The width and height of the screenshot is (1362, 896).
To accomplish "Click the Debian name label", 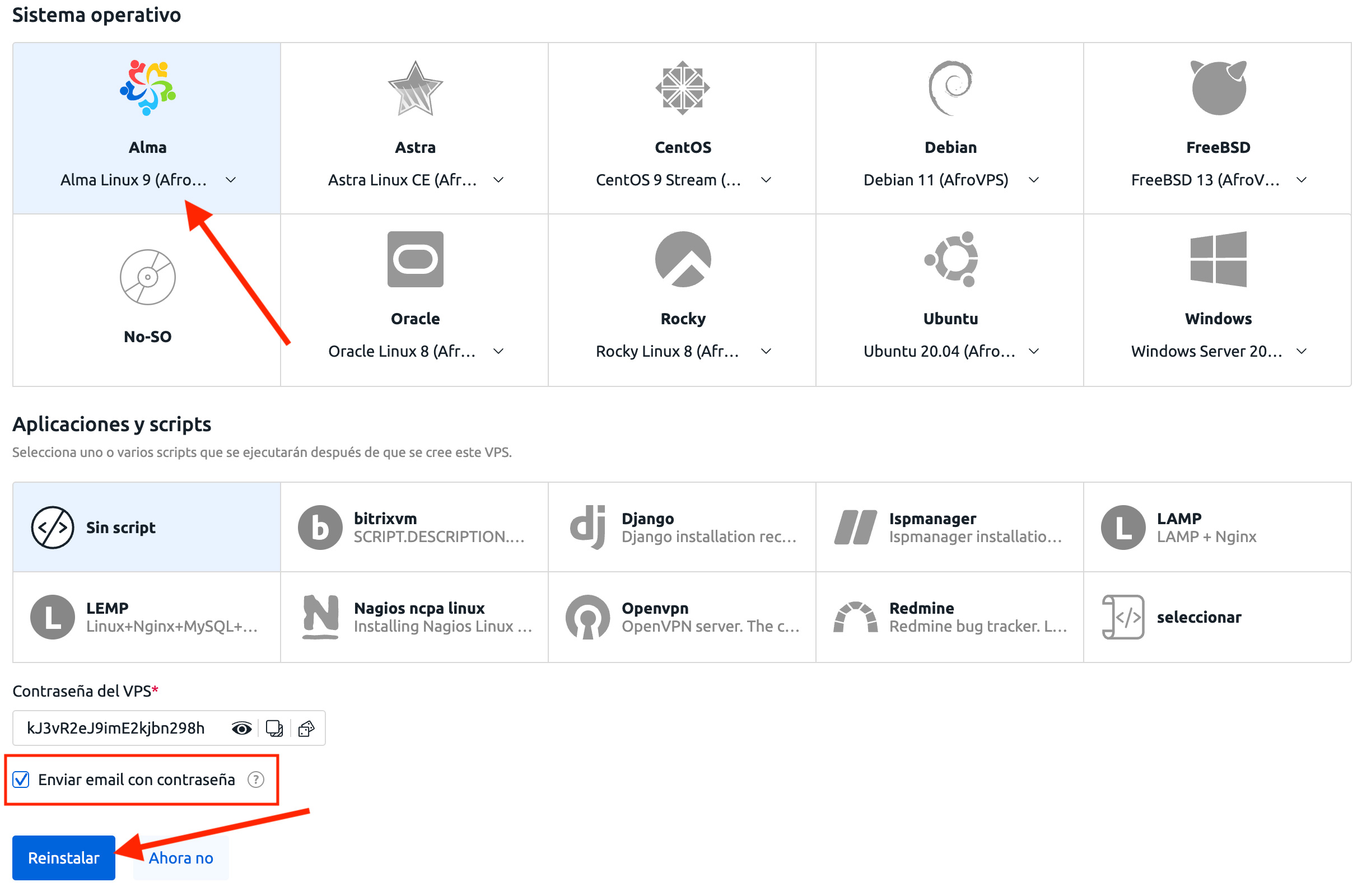I will click(950, 147).
